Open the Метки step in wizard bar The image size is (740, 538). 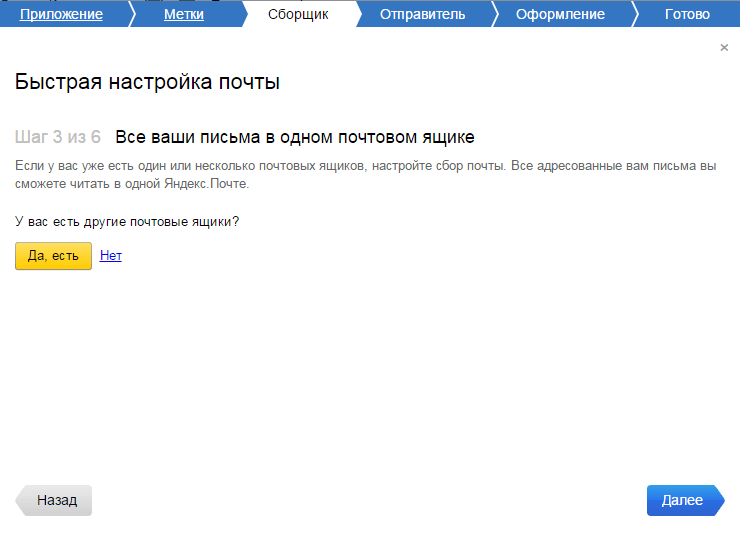tap(184, 14)
